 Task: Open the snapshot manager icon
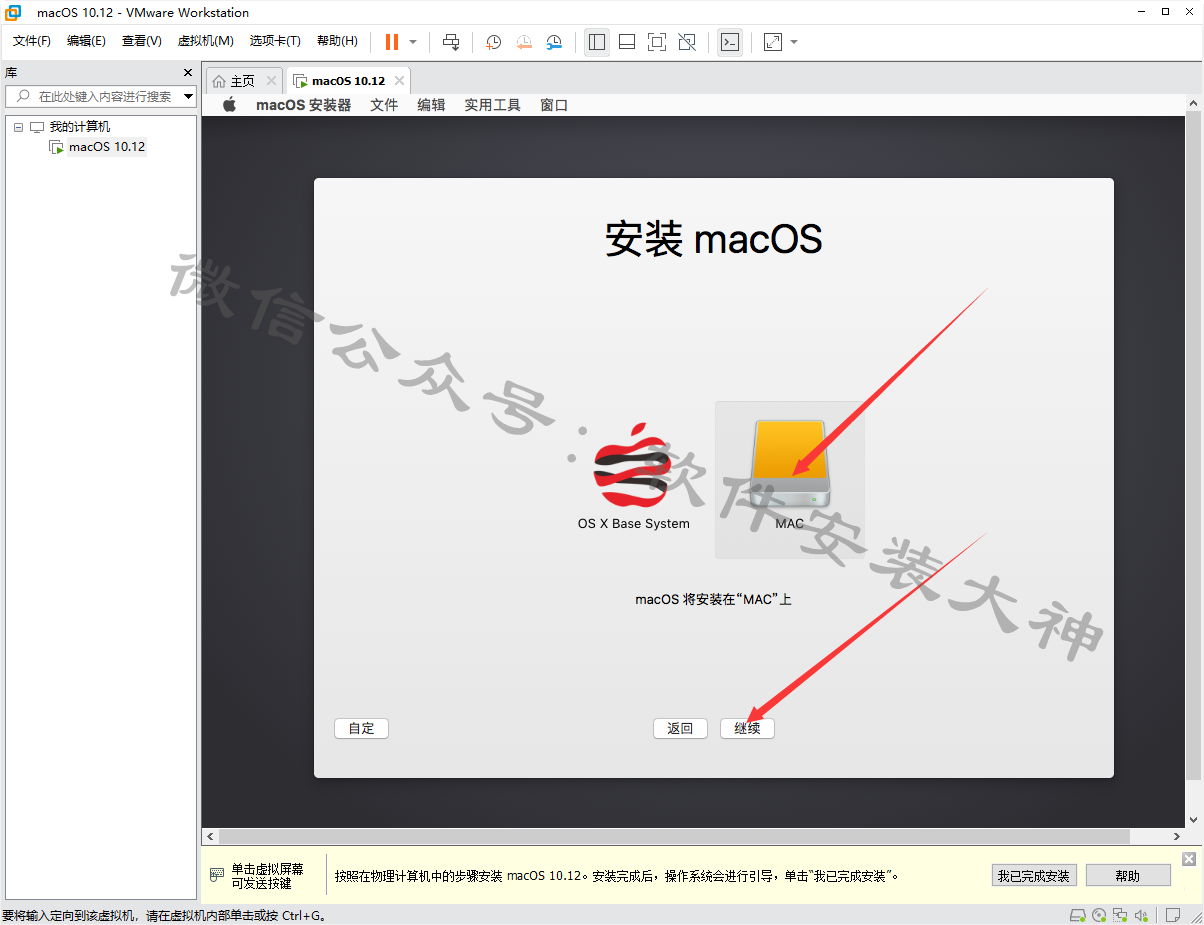click(x=554, y=42)
